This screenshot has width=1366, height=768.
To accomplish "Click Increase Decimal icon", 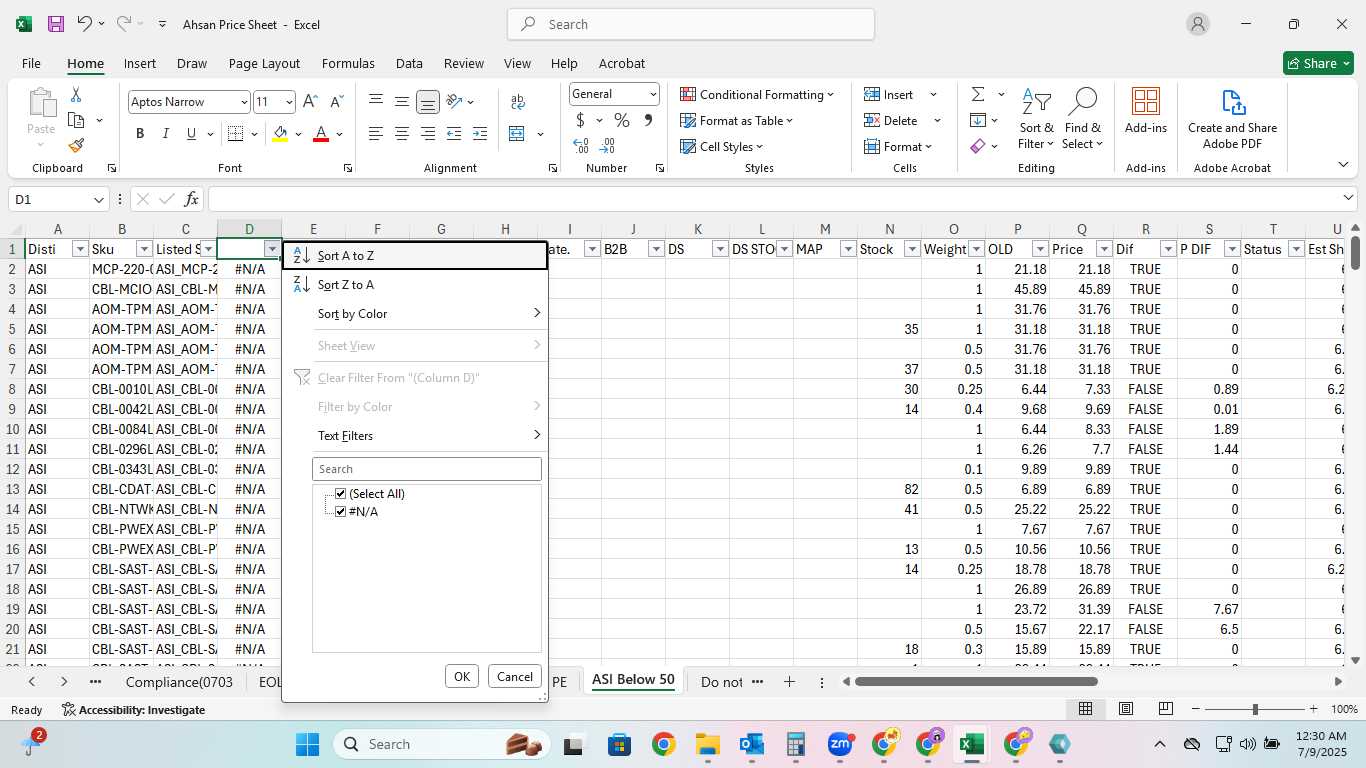I will 580,146.
